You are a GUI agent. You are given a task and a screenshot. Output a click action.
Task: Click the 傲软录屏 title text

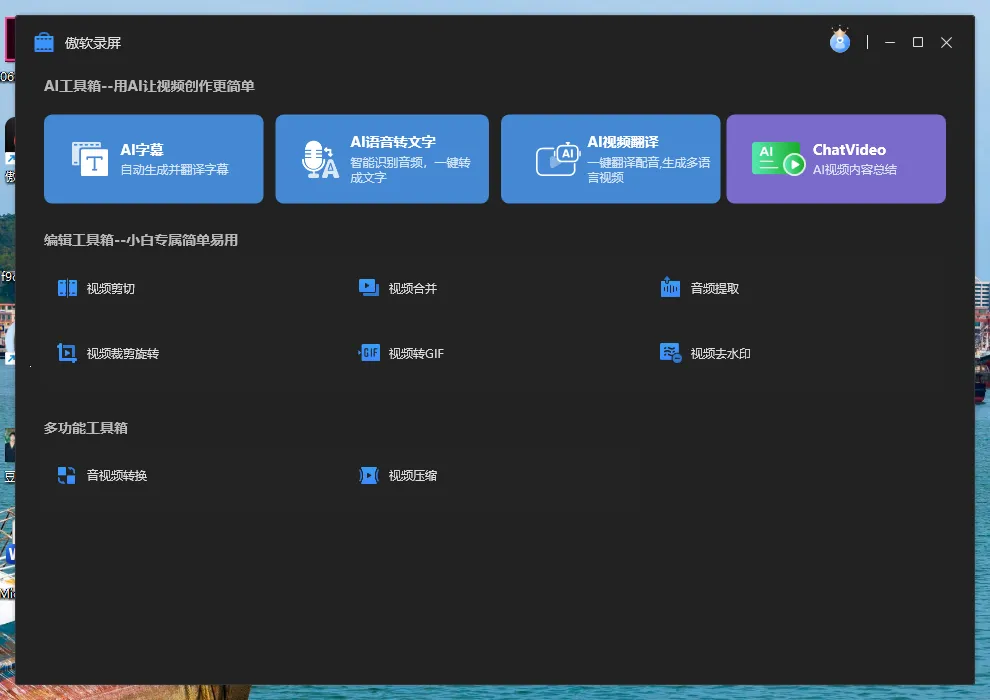coord(93,43)
